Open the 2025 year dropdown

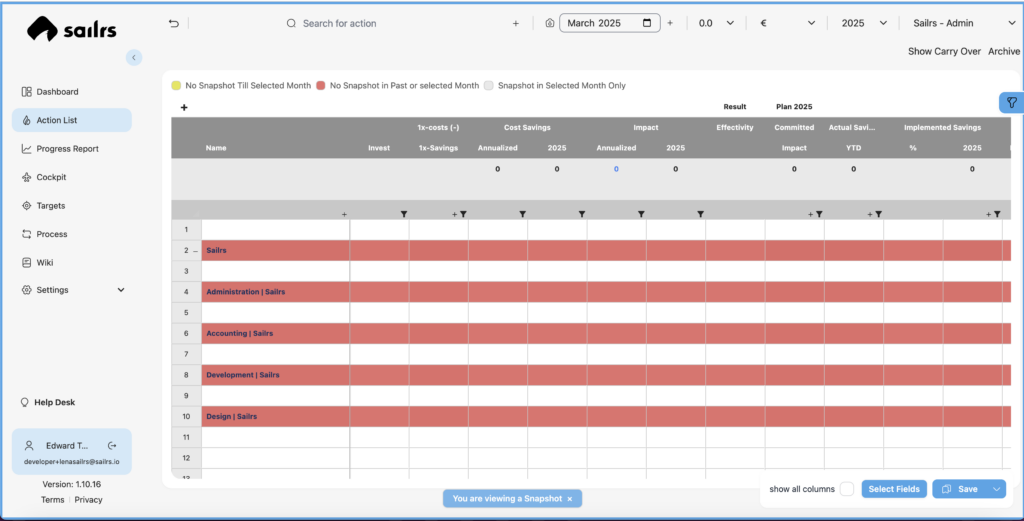click(x=864, y=23)
